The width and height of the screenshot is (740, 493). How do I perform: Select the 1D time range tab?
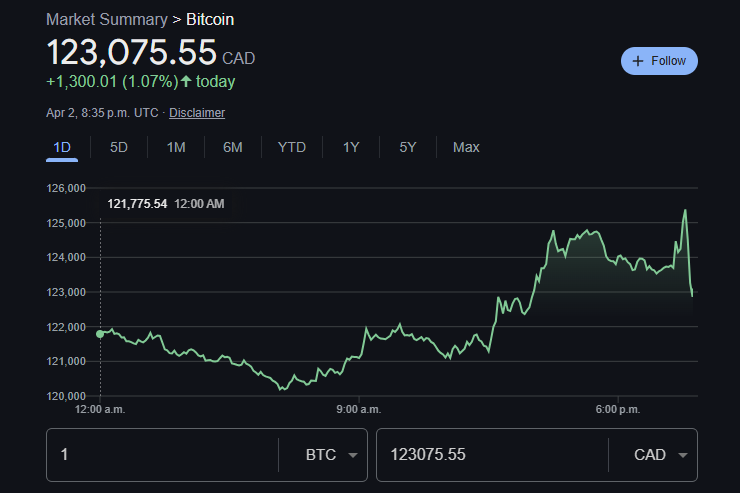click(x=62, y=147)
